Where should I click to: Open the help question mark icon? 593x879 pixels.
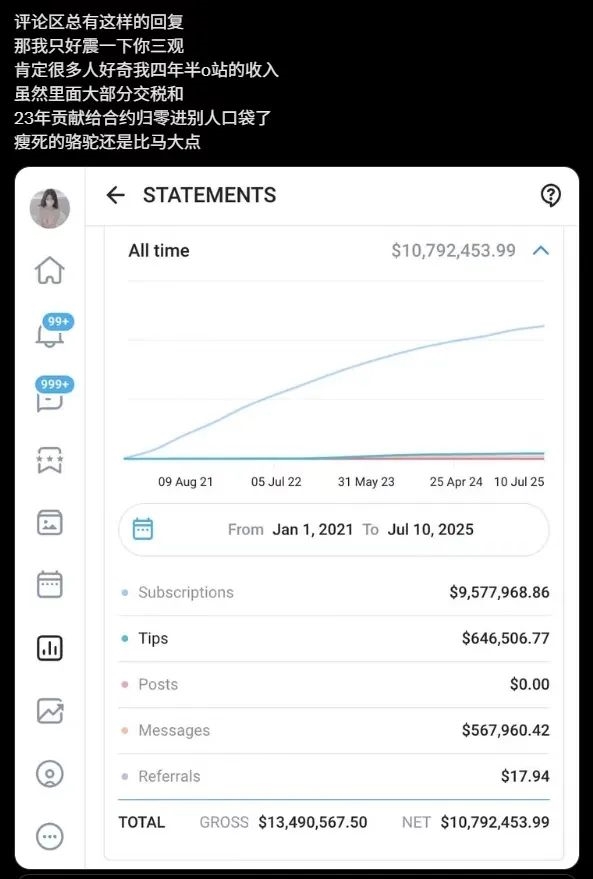(550, 196)
